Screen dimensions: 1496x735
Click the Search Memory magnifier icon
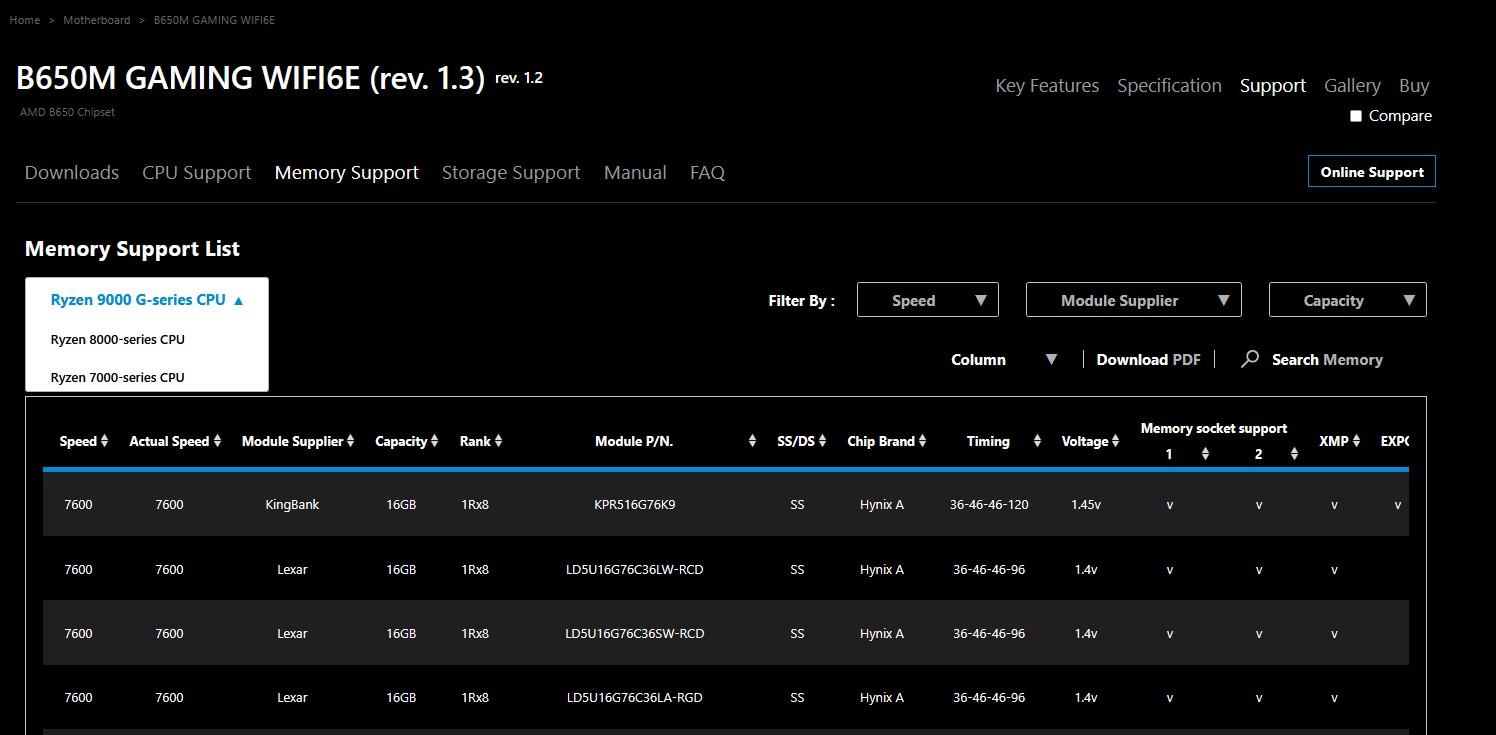tap(1250, 359)
